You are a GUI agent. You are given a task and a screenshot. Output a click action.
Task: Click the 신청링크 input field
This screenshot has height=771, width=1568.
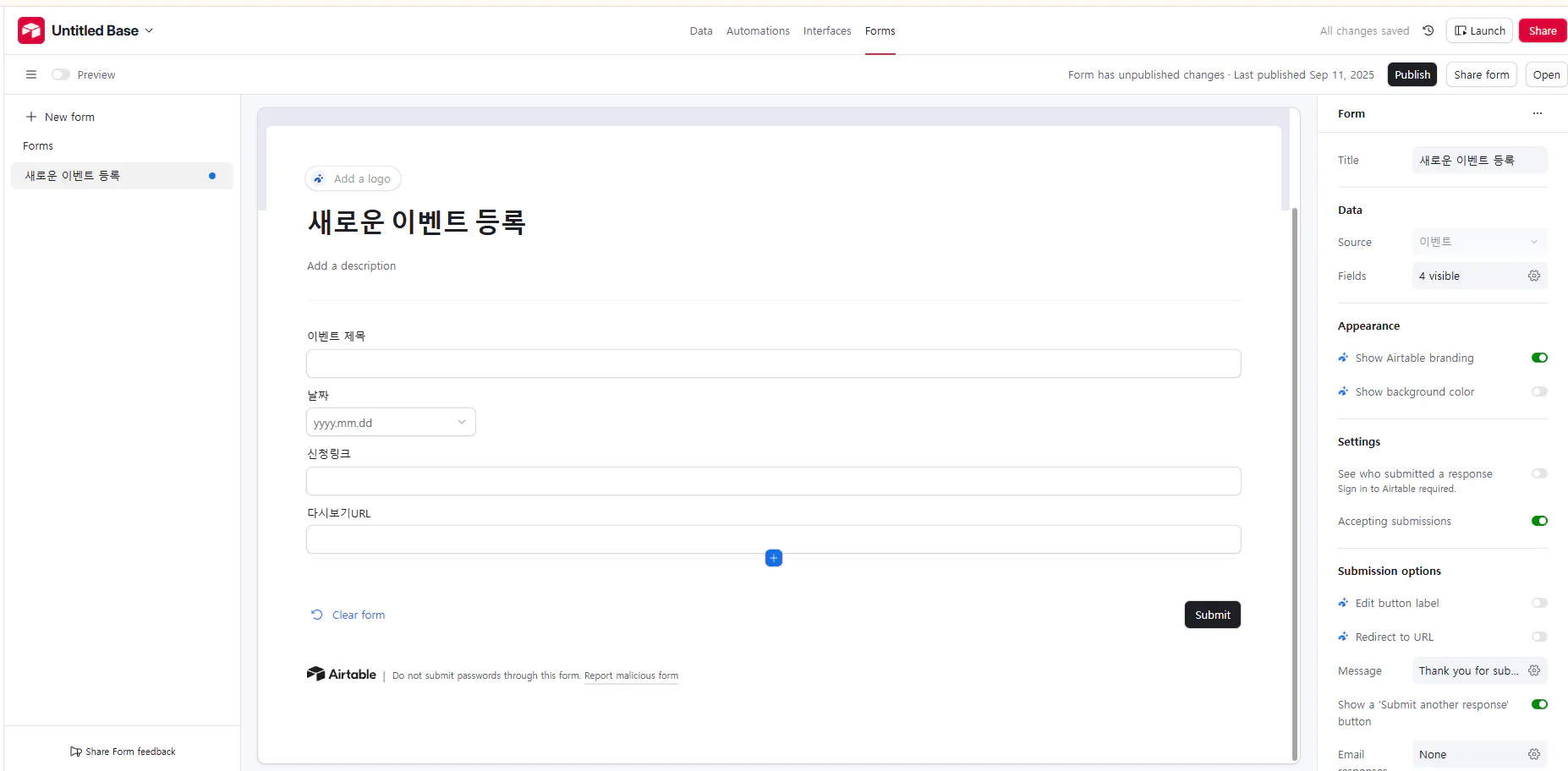(x=774, y=481)
